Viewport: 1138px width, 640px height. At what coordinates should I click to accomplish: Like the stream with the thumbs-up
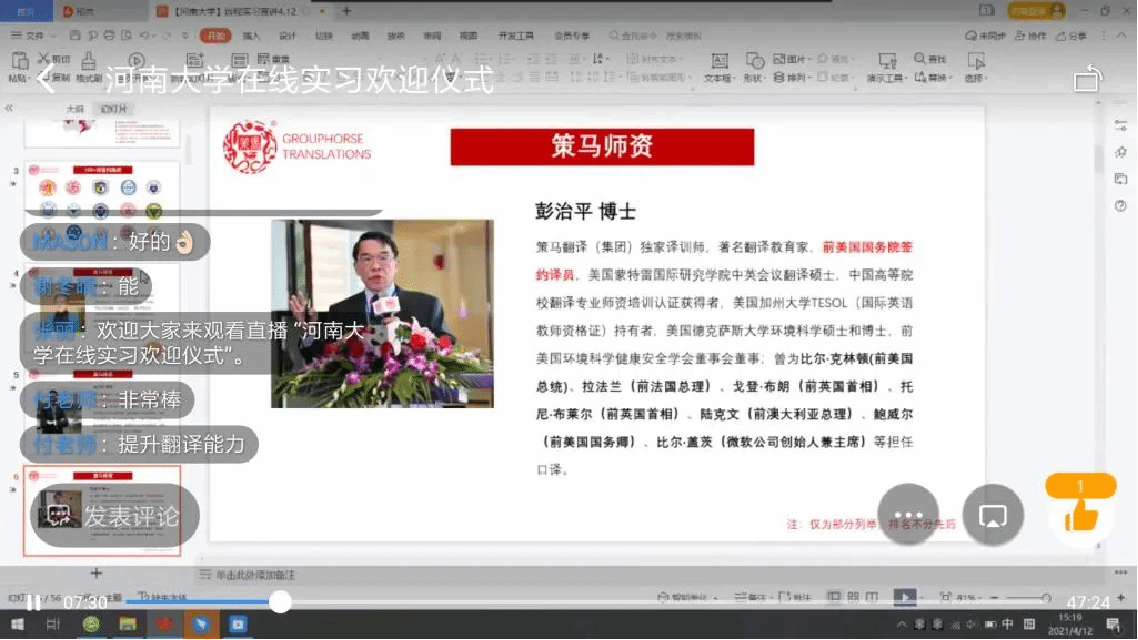[x=1081, y=518]
